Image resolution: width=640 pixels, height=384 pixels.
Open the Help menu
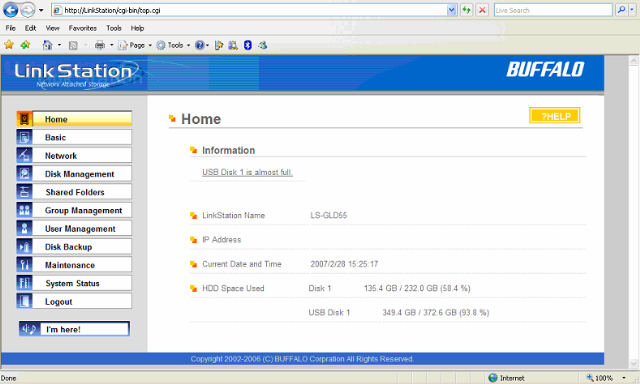[x=137, y=28]
